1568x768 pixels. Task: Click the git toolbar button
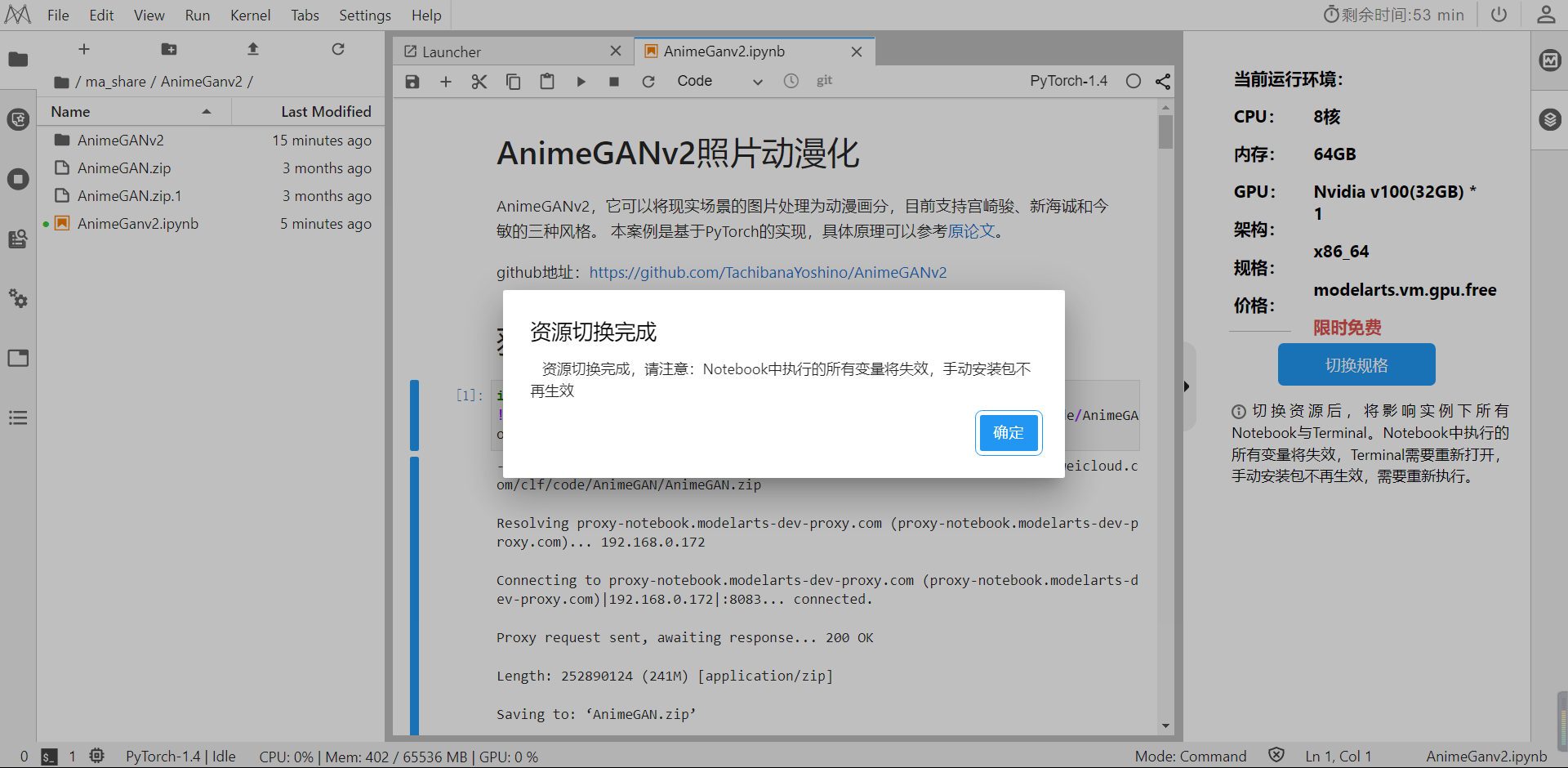pos(825,80)
